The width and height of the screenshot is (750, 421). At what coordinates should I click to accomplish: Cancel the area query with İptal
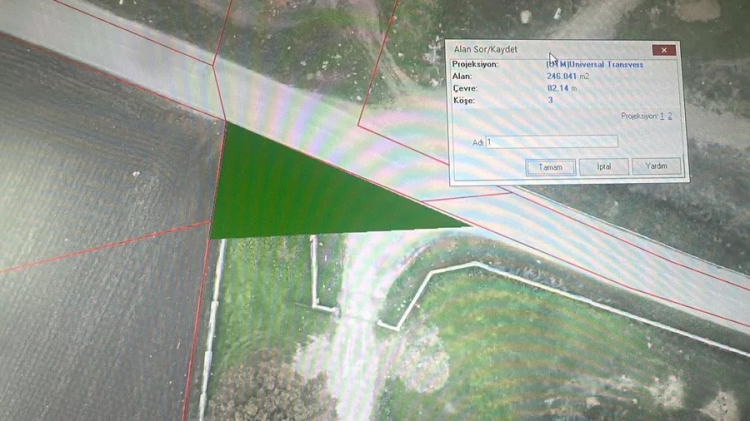coord(603,167)
